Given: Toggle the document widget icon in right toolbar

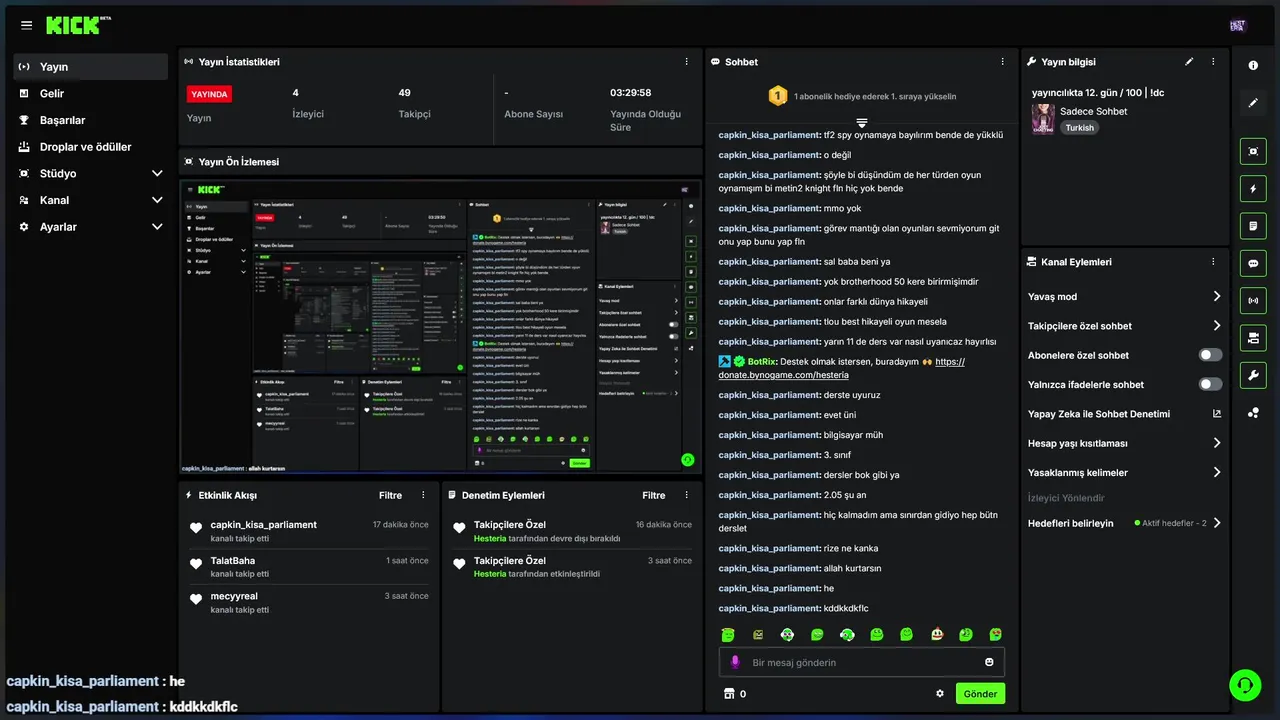Looking at the screenshot, I should [x=1253, y=226].
